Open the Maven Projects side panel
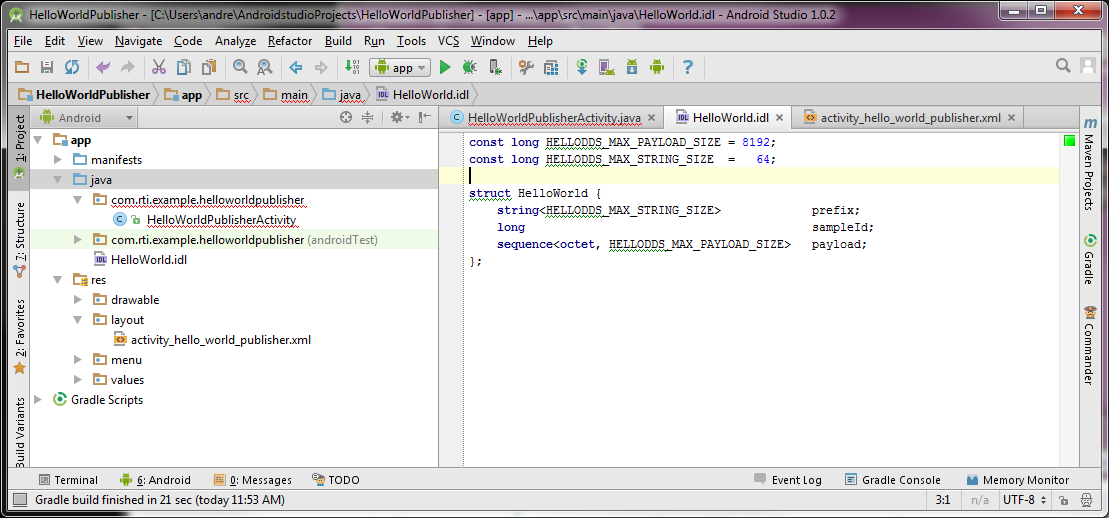This screenshot has width=1109, height=518. coord(1089,163)
